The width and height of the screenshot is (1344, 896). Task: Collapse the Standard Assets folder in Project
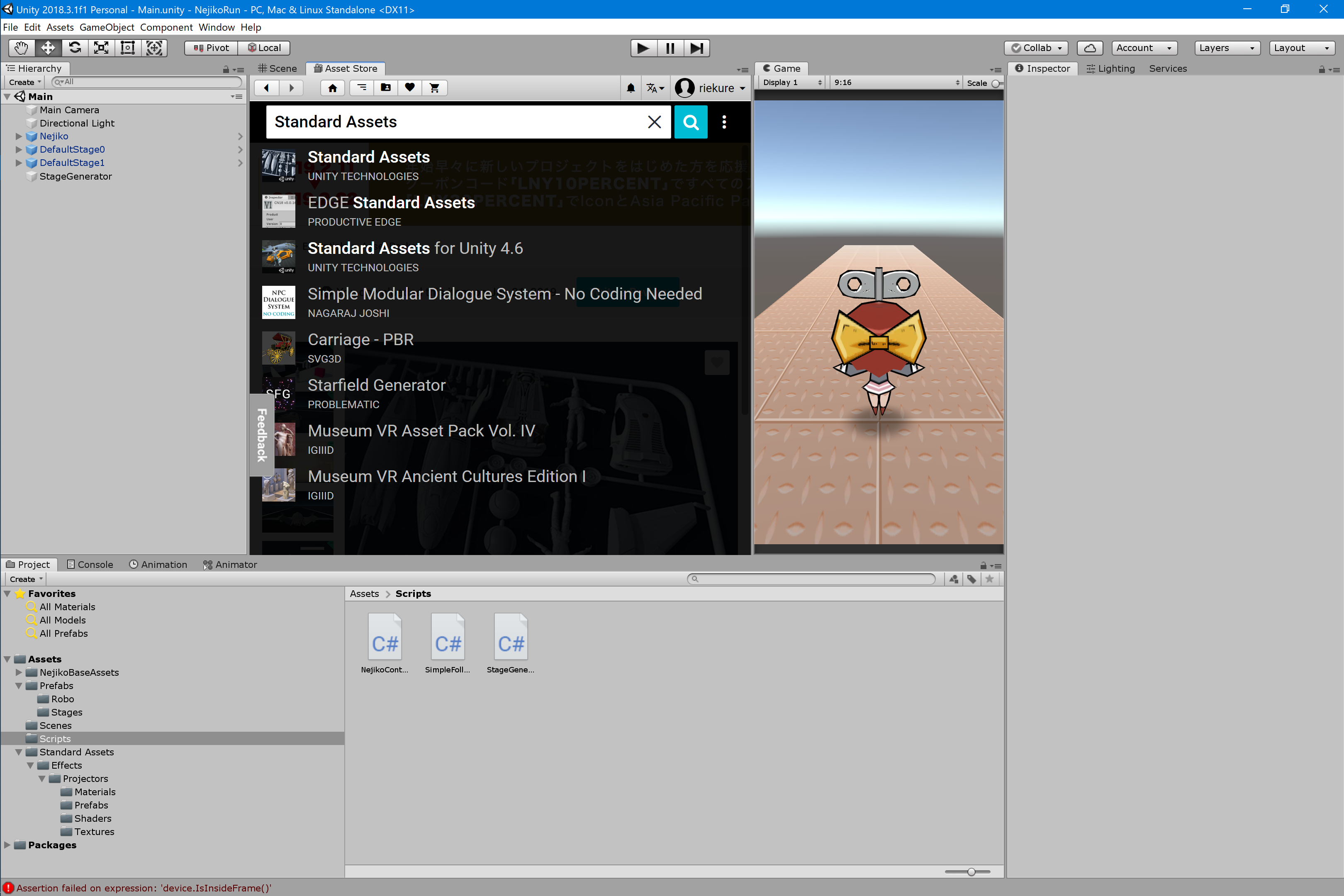19,752
